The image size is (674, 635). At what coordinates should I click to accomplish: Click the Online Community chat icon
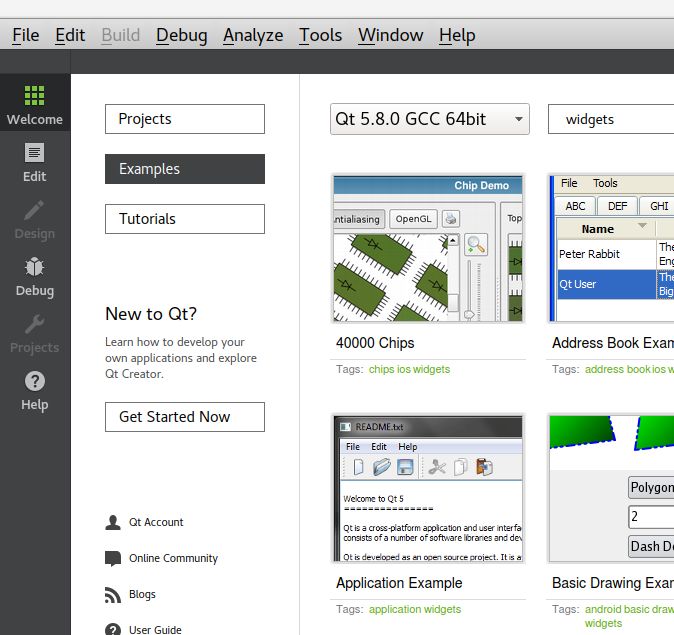[113, 558]
